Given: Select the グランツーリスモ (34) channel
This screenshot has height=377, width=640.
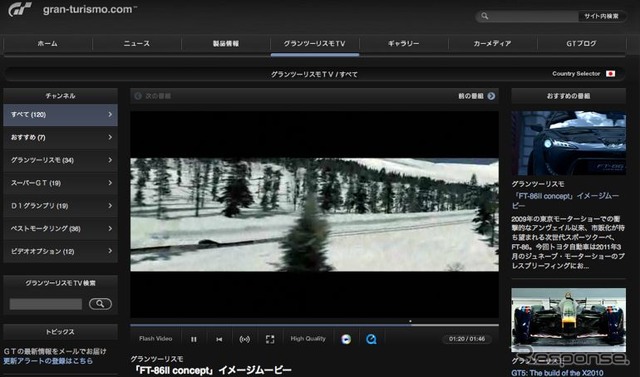Looking at the screenshot, I should pyautogui.click(x=60, y=160).
